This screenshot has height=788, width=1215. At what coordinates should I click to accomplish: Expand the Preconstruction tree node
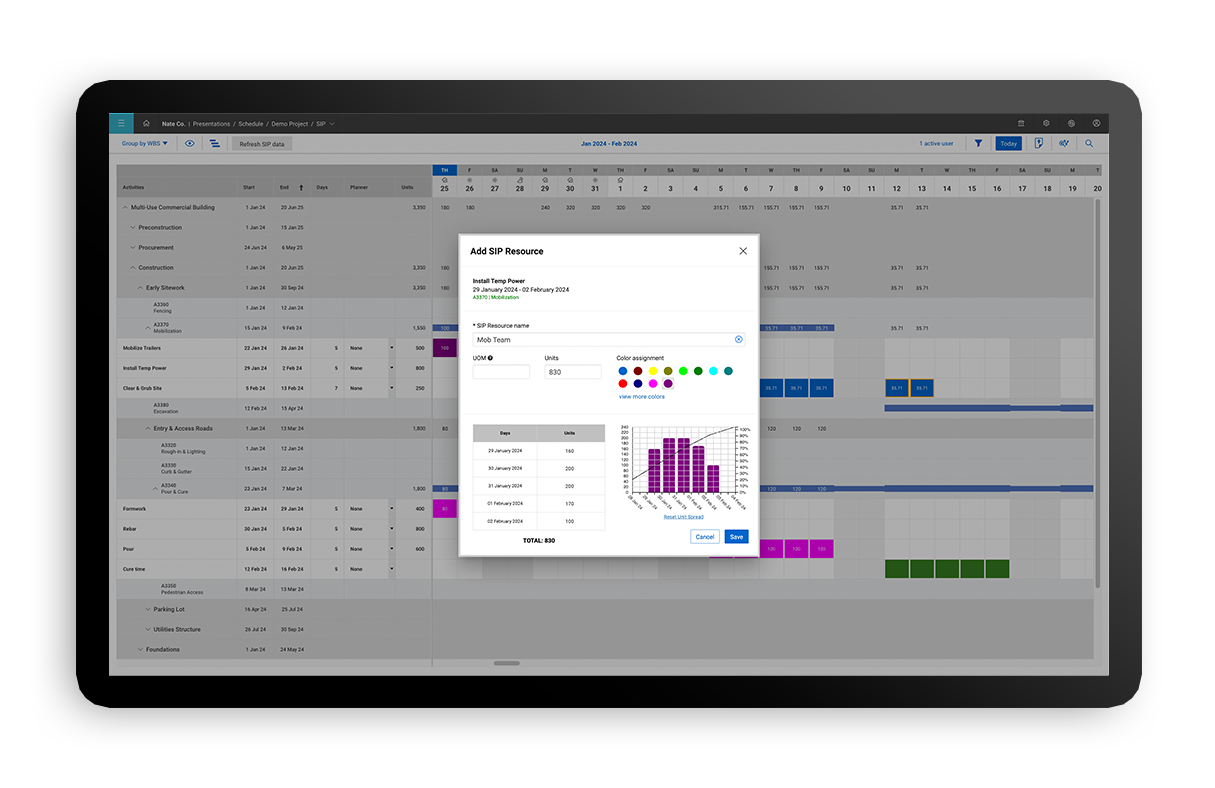click(132, 227)
